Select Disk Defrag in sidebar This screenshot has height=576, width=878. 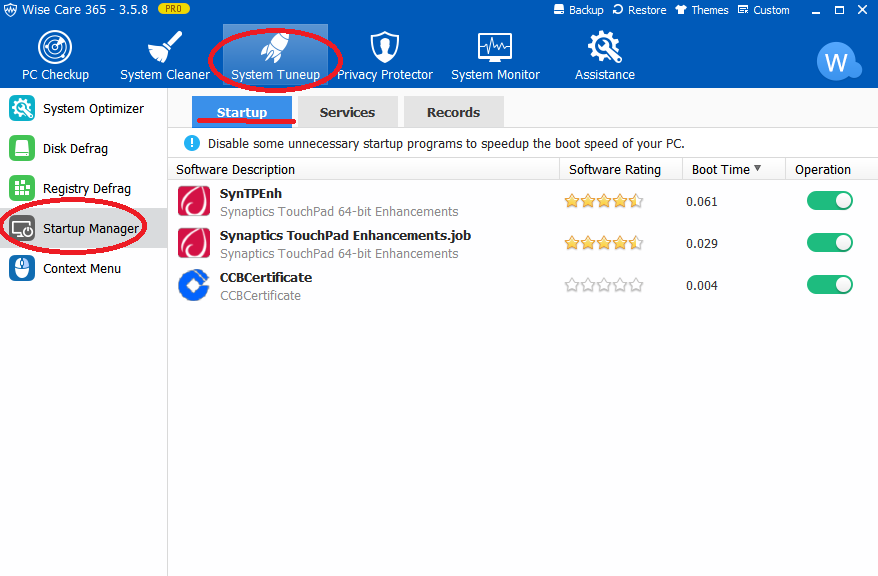pyautogui.click(x=83, y=148)
